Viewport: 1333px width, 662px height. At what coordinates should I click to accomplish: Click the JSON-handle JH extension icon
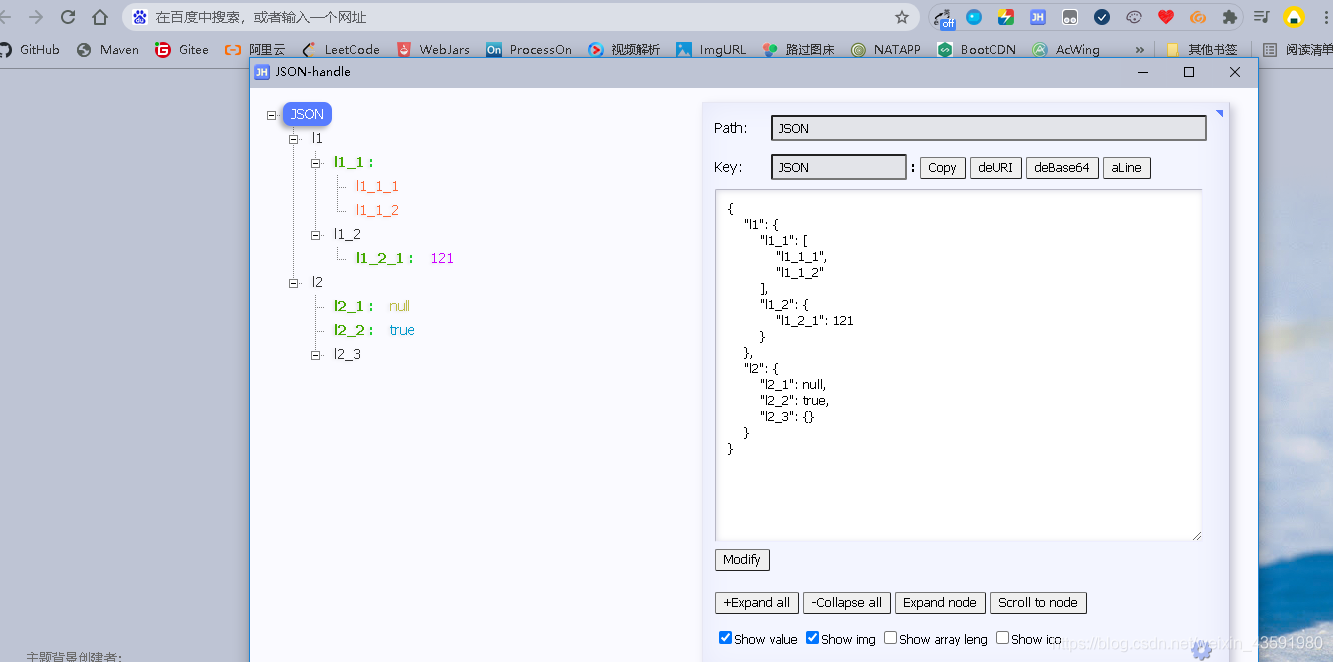(1038, 17)
